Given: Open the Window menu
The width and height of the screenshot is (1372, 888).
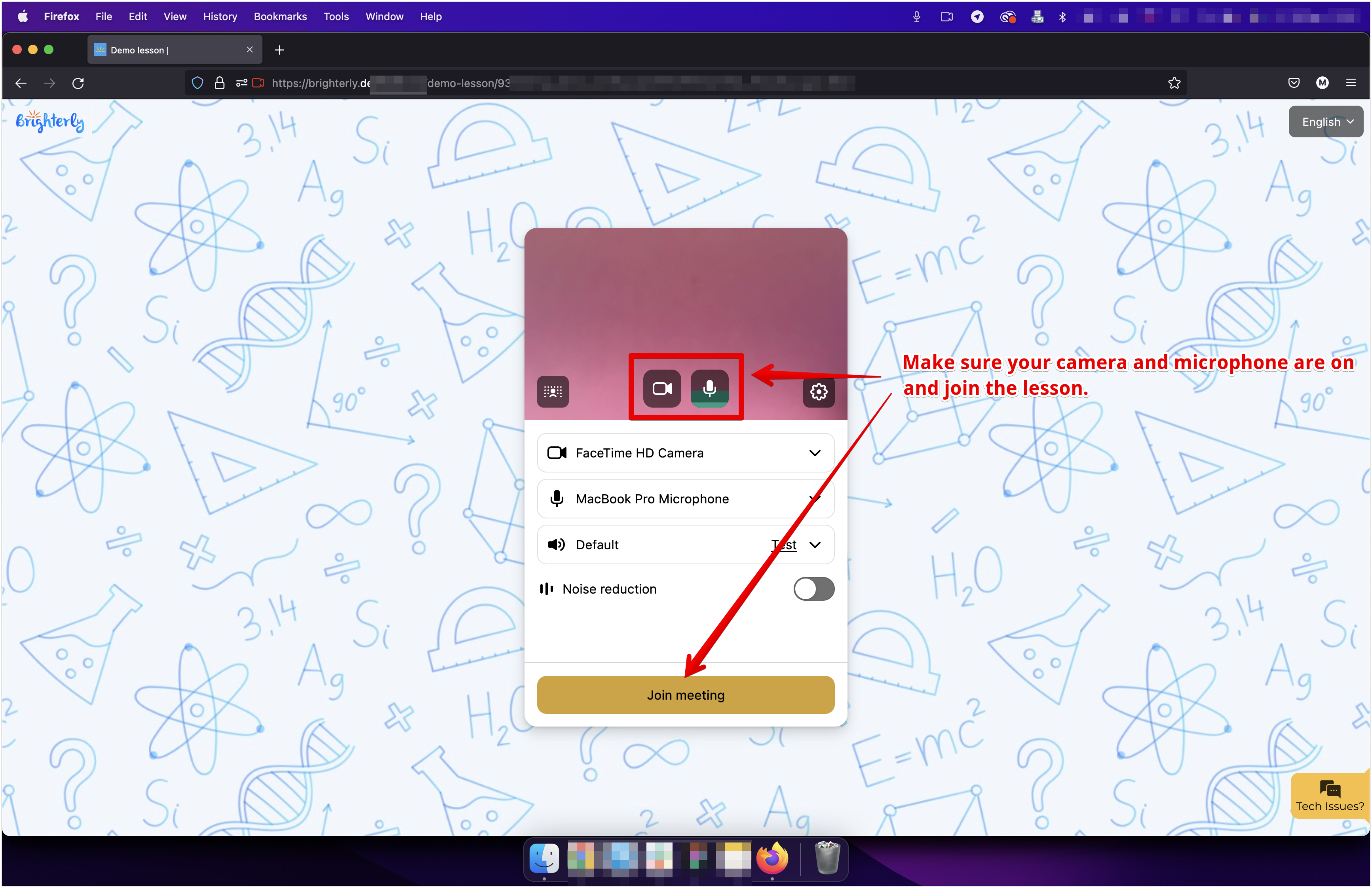Looking at the screenshot, I should (x=384, y=17).
